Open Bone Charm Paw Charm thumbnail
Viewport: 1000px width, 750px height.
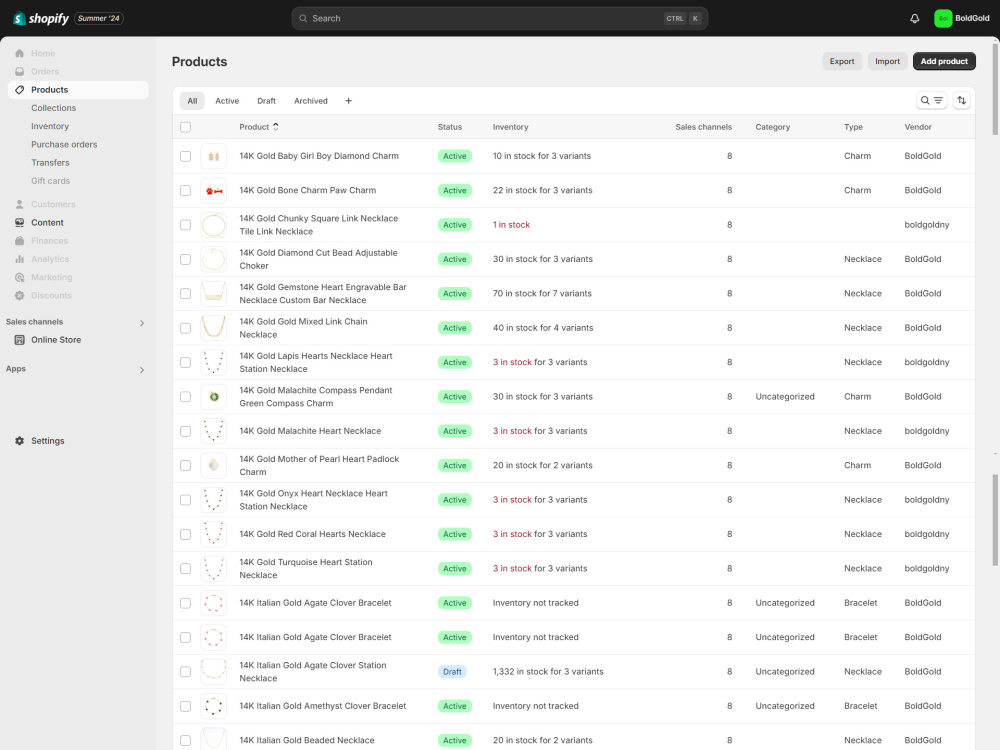click(x=214, y=190)
